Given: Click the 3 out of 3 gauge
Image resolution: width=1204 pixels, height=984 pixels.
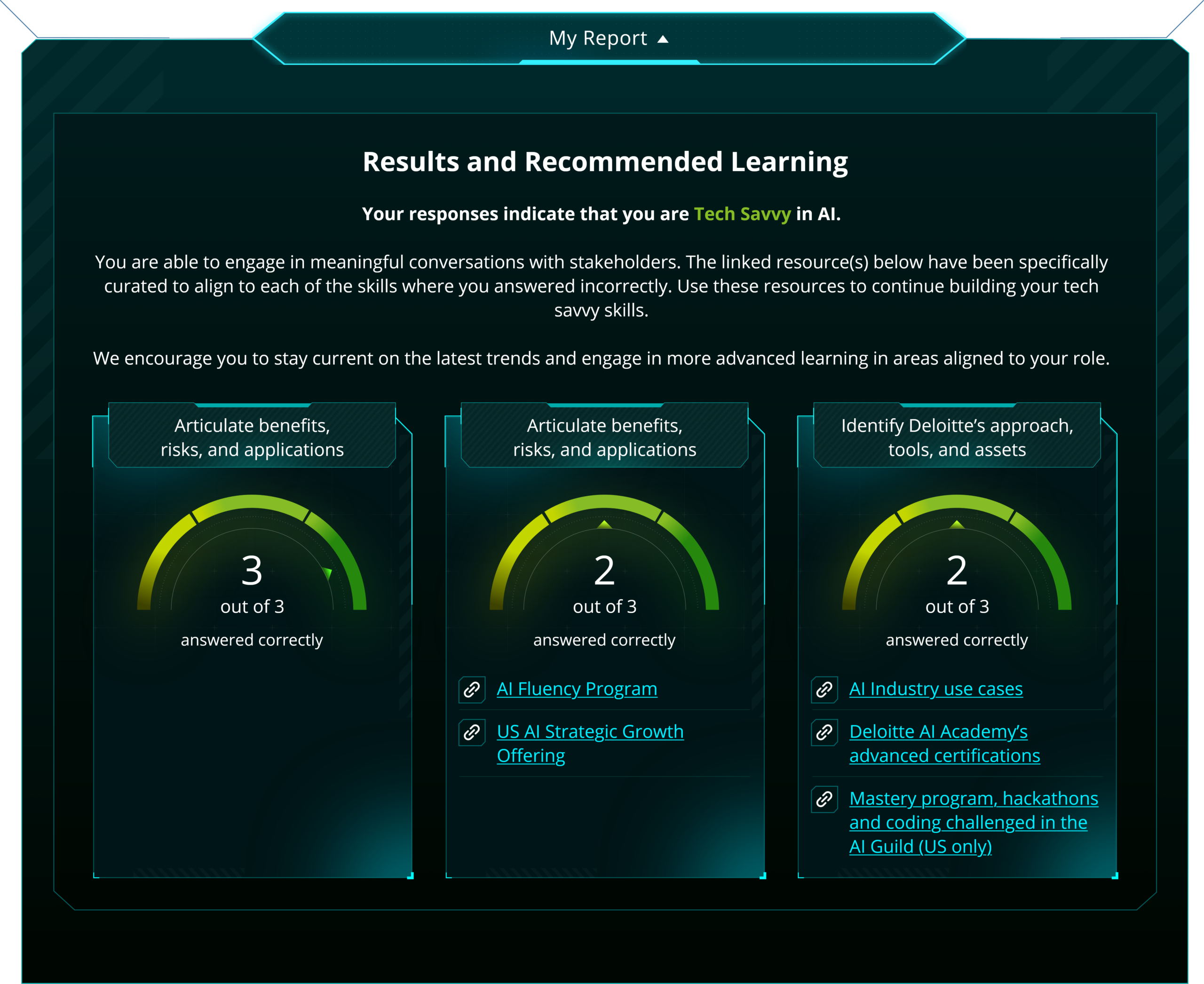Looking at the screenshot, I should coord(252,561).
